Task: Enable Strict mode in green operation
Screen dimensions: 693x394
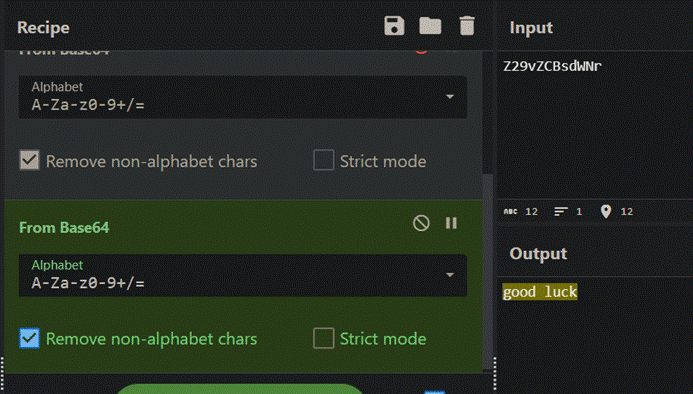Action: [x=324, y=338]
